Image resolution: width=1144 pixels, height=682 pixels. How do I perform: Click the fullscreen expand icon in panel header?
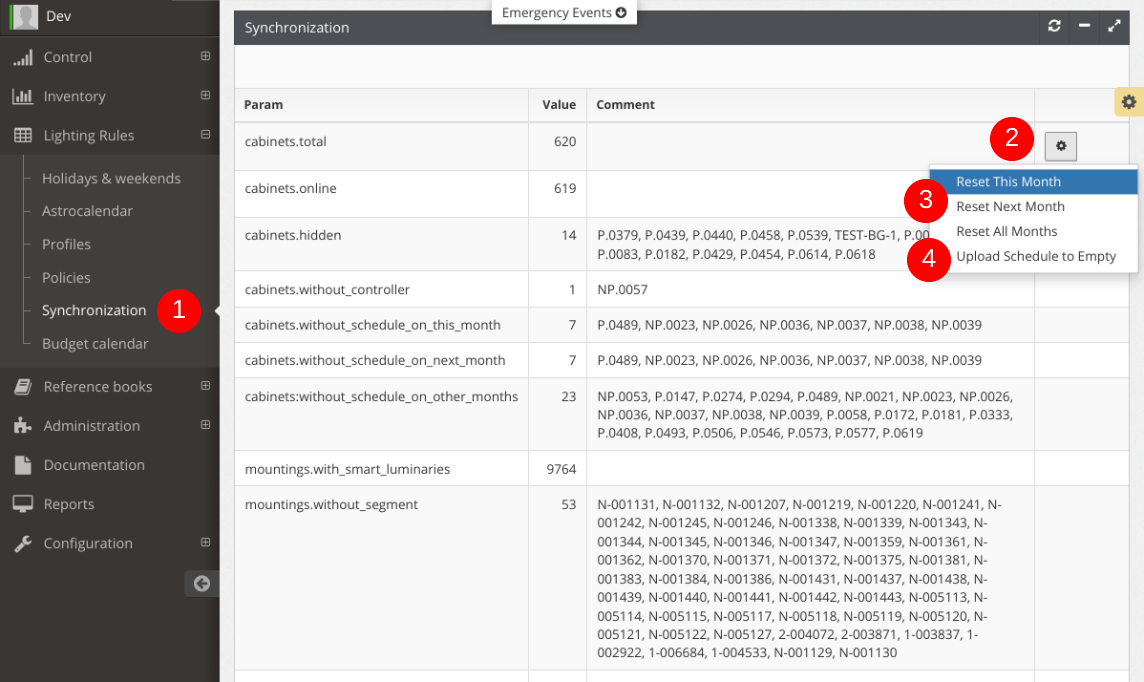coord(1114,27)
